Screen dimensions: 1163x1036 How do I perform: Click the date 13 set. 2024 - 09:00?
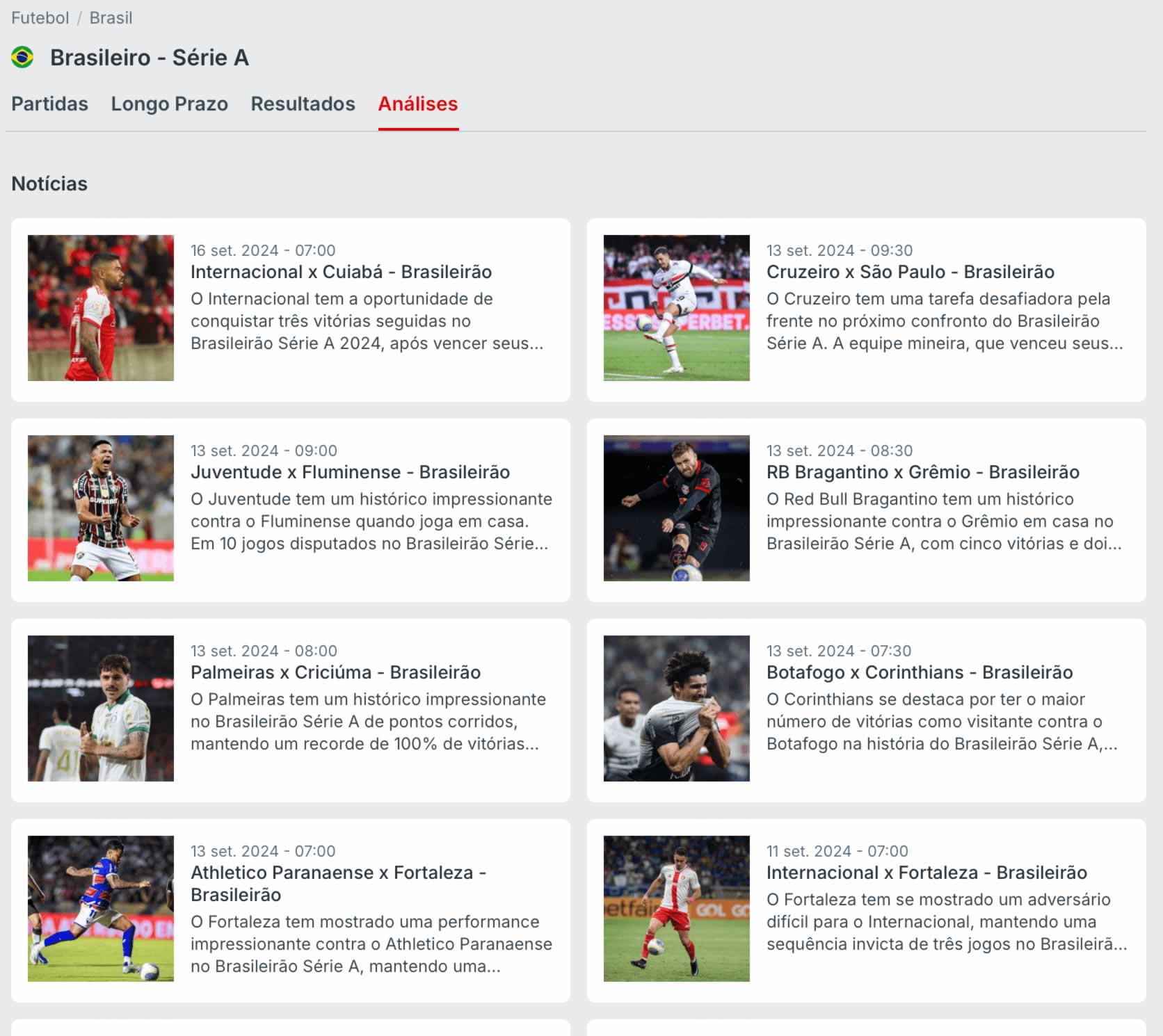pos(264,451)
